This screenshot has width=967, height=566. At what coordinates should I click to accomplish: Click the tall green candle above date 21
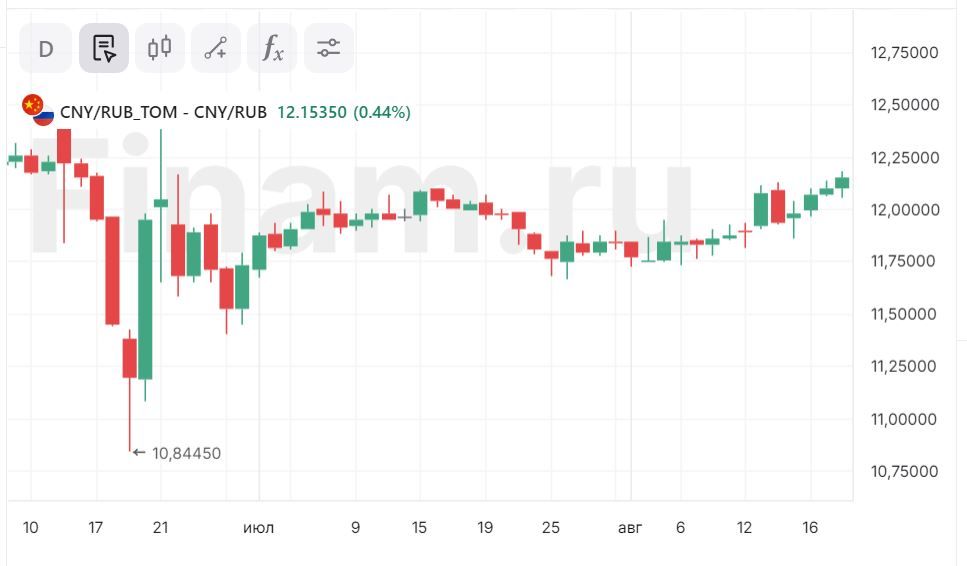[145, 300]
